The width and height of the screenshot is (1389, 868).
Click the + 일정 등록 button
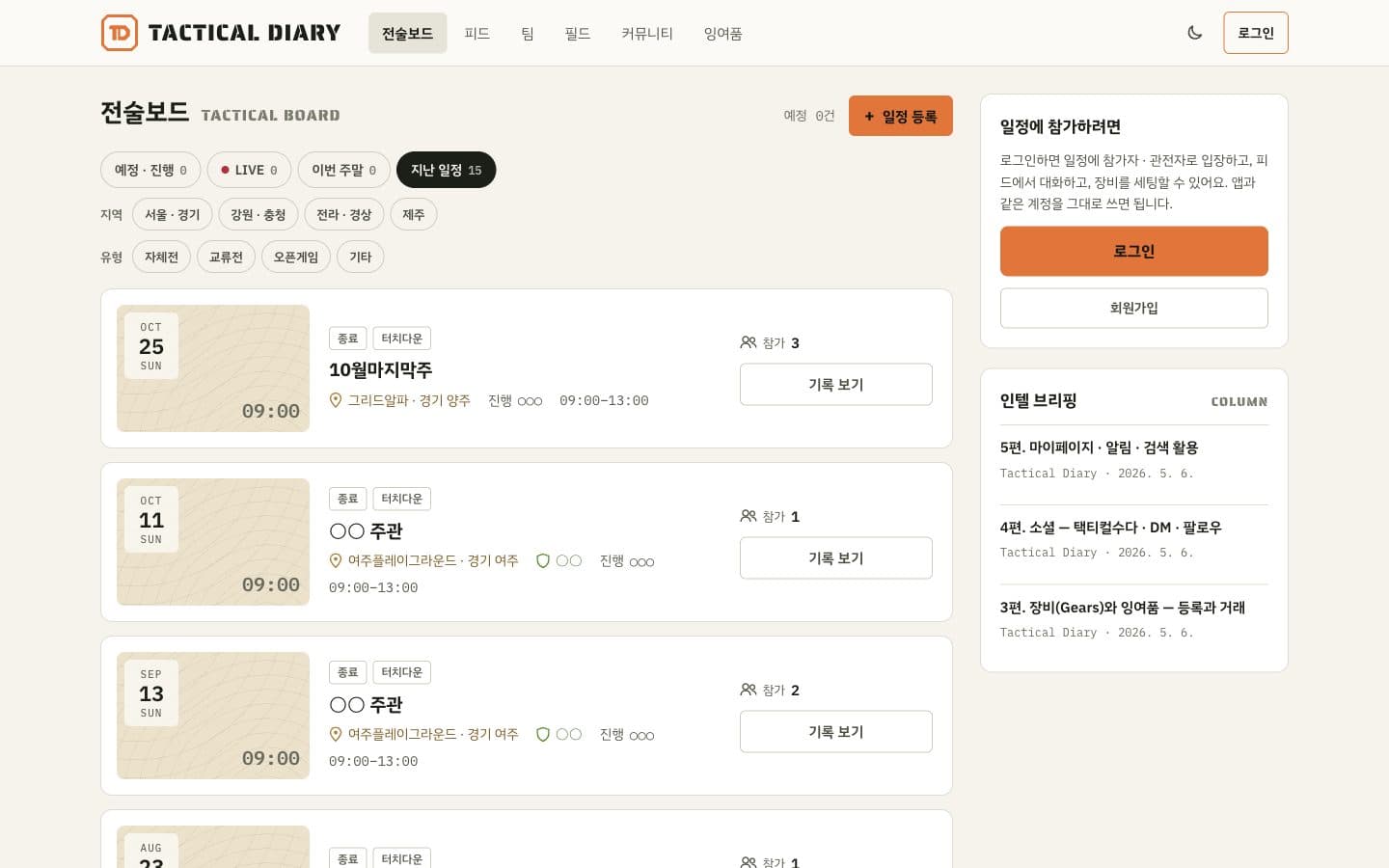coord(901,116)
